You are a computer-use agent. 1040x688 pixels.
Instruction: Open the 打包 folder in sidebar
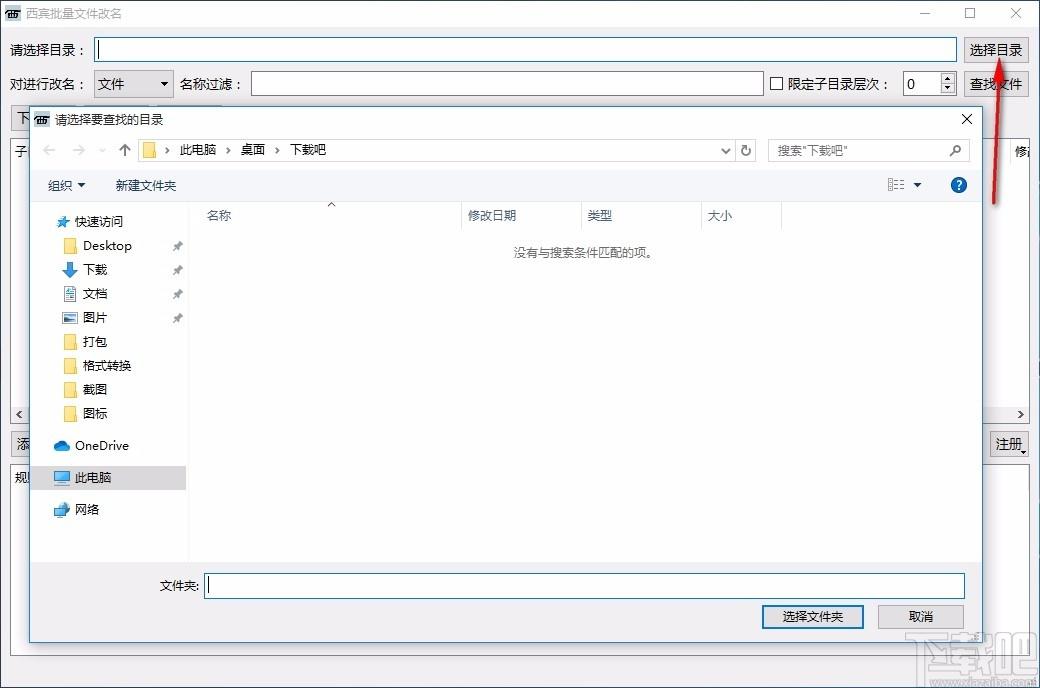click(95, 342)
